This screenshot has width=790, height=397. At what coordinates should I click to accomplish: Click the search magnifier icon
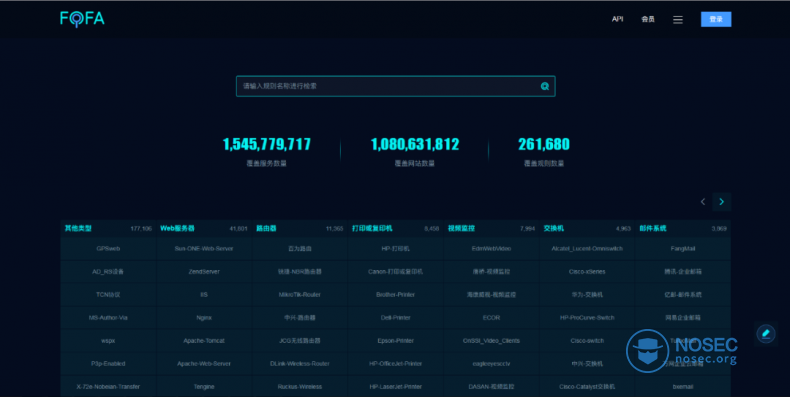pos(545,86)
